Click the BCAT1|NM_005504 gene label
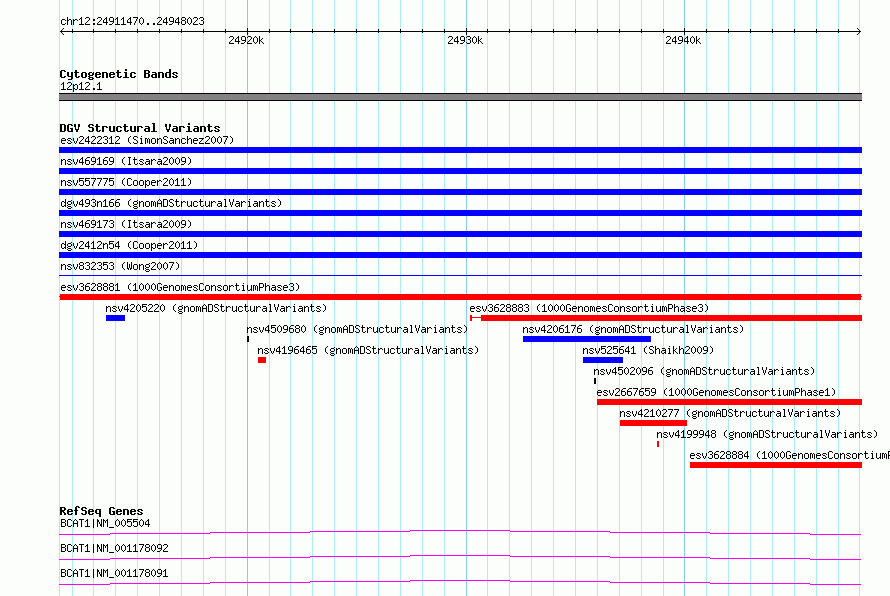890x596 pixels. (105, 523)
